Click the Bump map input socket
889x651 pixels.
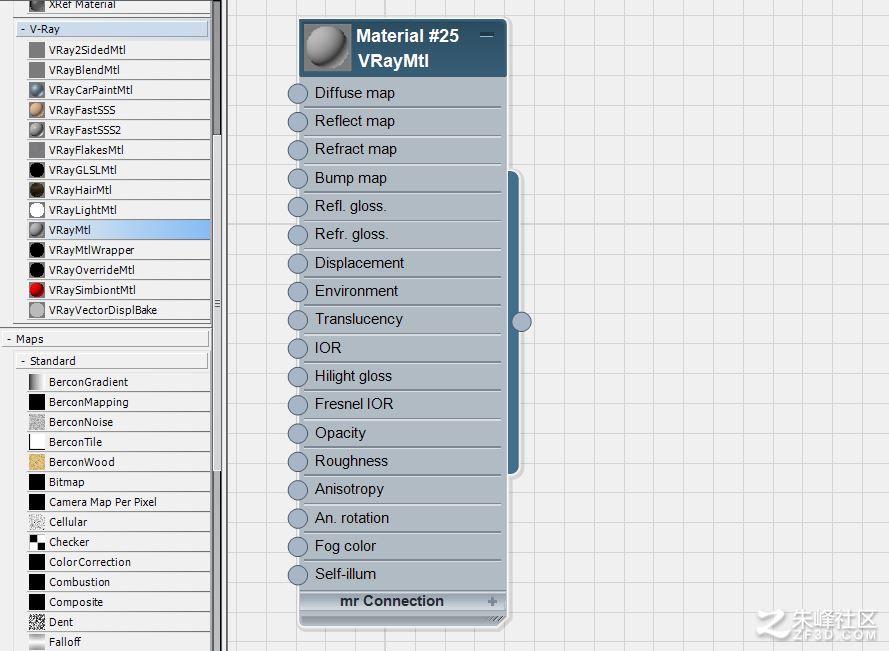(298, 178)
